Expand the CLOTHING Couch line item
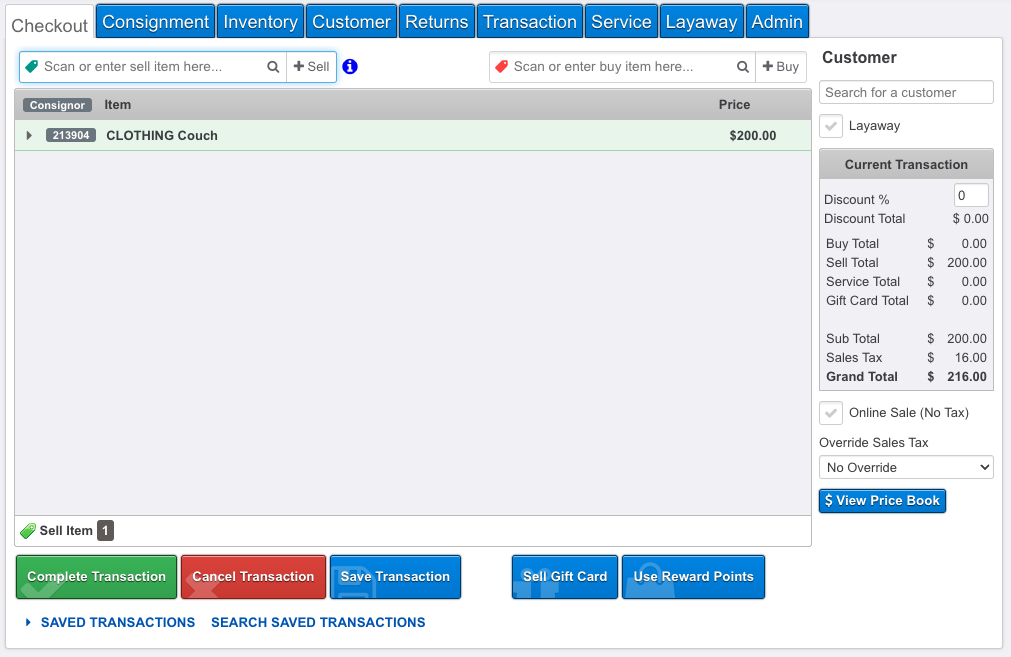 [27, 135]
